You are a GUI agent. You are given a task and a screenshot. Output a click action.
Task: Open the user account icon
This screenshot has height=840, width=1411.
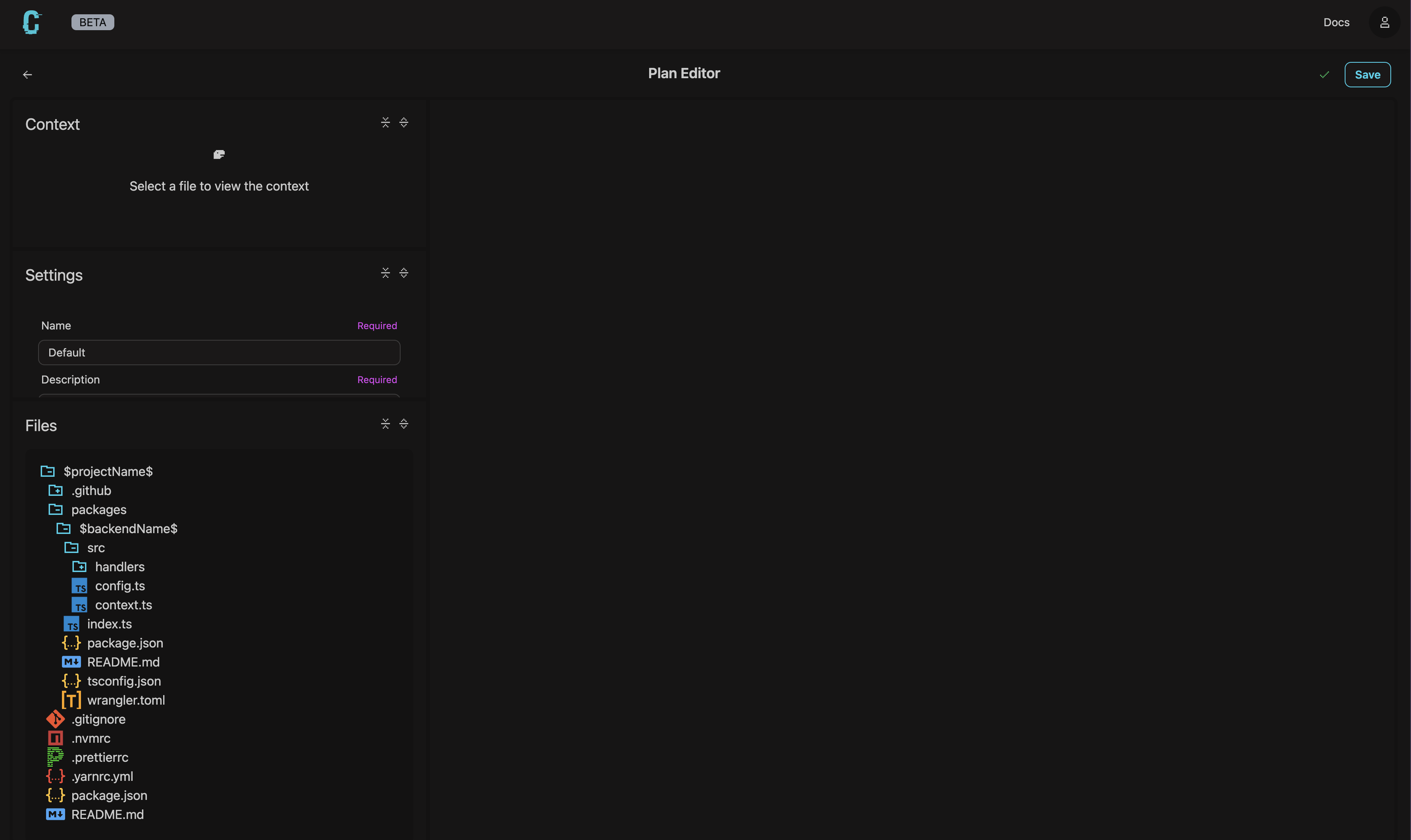coord(1384,22)
